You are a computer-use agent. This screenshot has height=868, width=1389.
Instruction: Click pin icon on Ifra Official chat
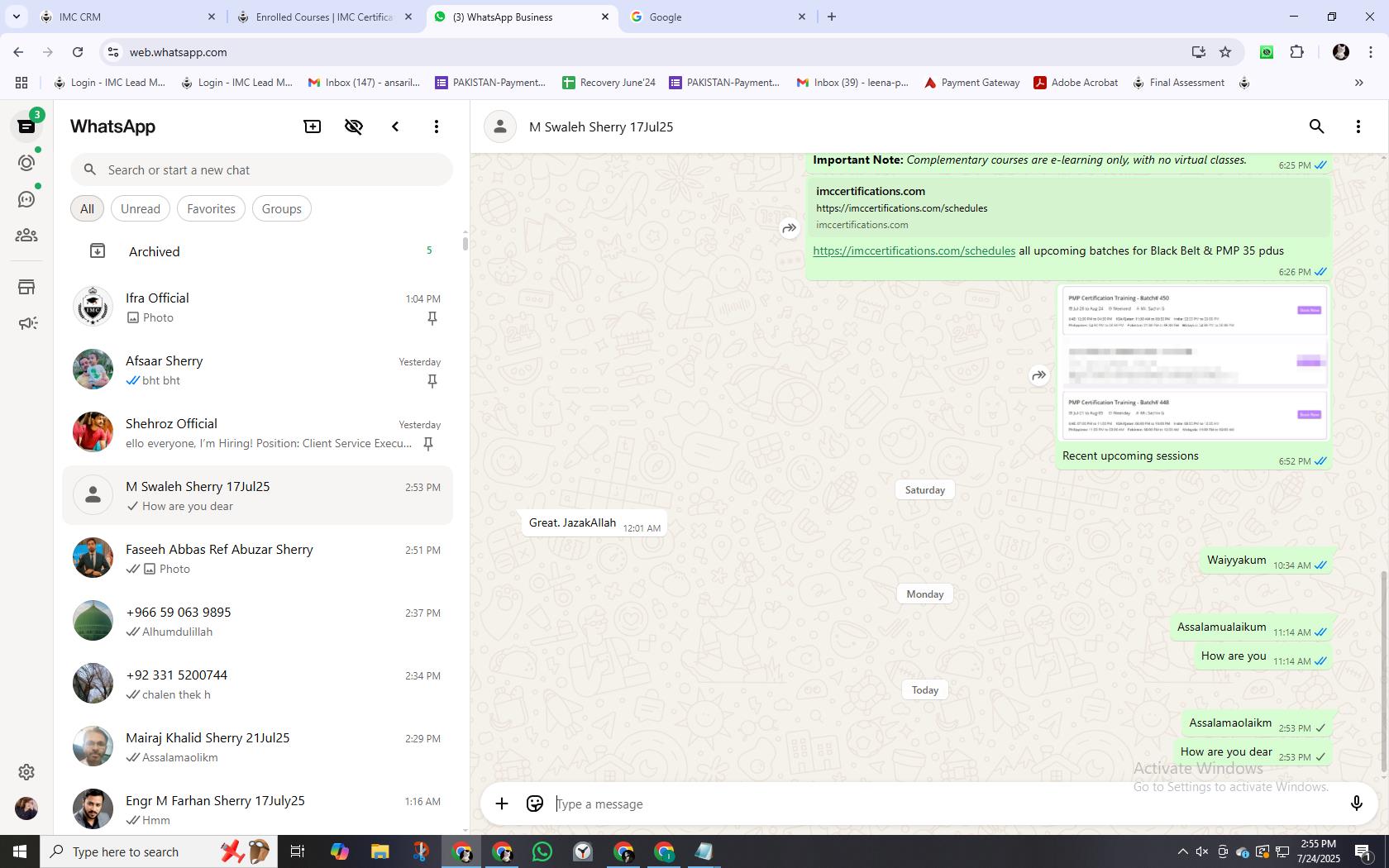pyautogui.click(x=432, y=318)
